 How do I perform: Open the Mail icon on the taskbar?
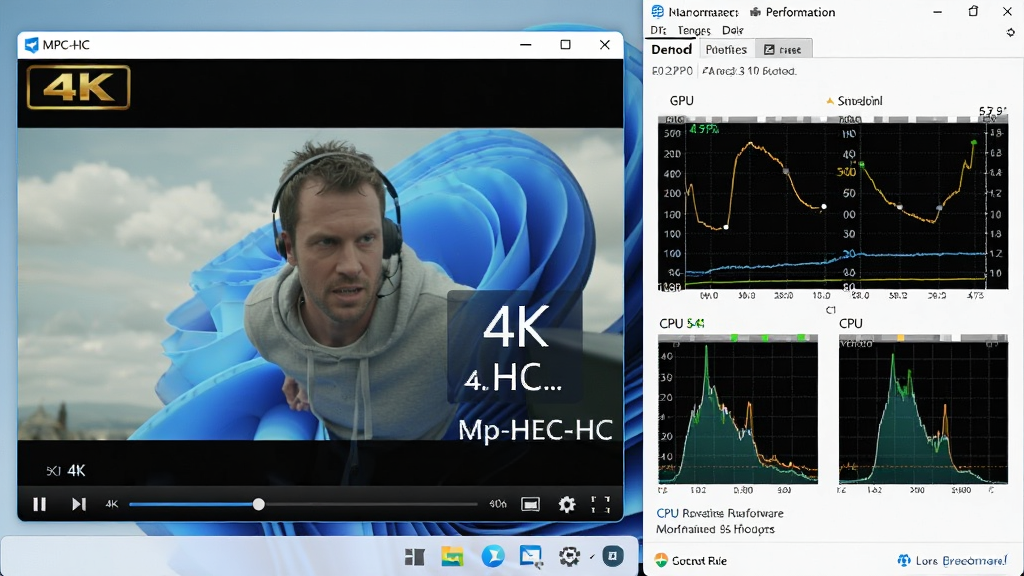click(531, 556)
